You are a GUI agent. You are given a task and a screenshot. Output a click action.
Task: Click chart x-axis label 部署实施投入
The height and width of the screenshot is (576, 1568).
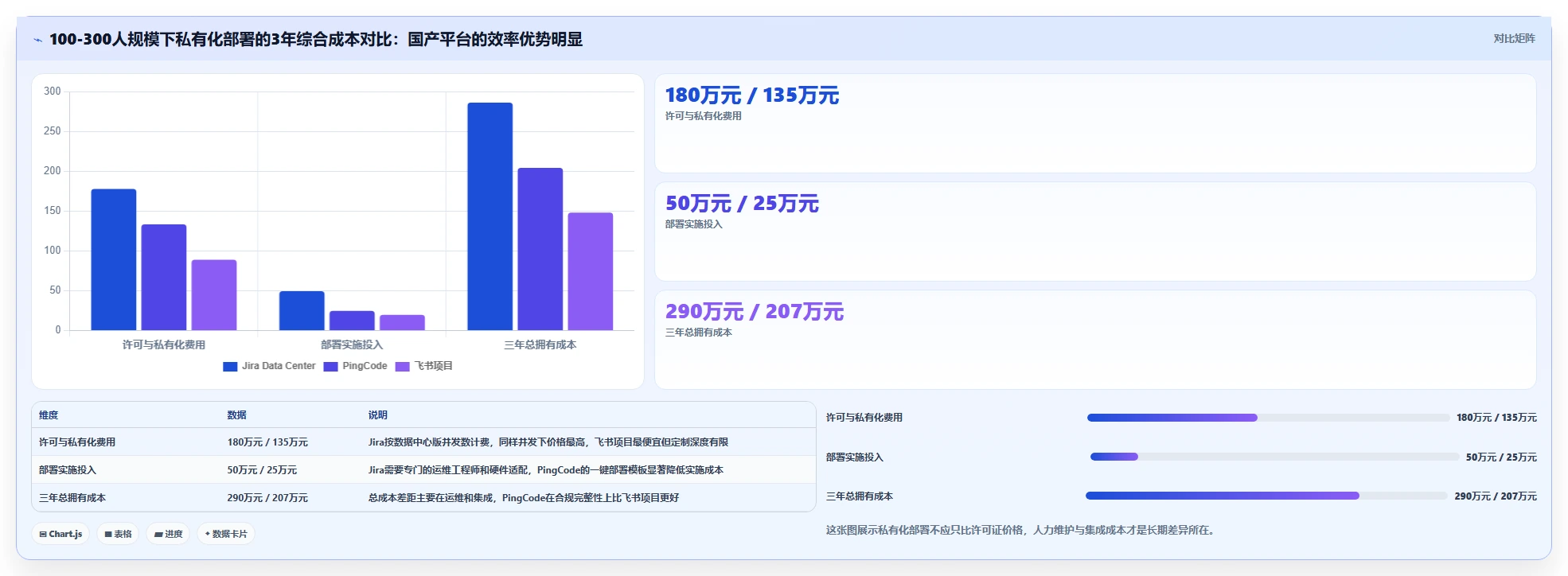352,344
